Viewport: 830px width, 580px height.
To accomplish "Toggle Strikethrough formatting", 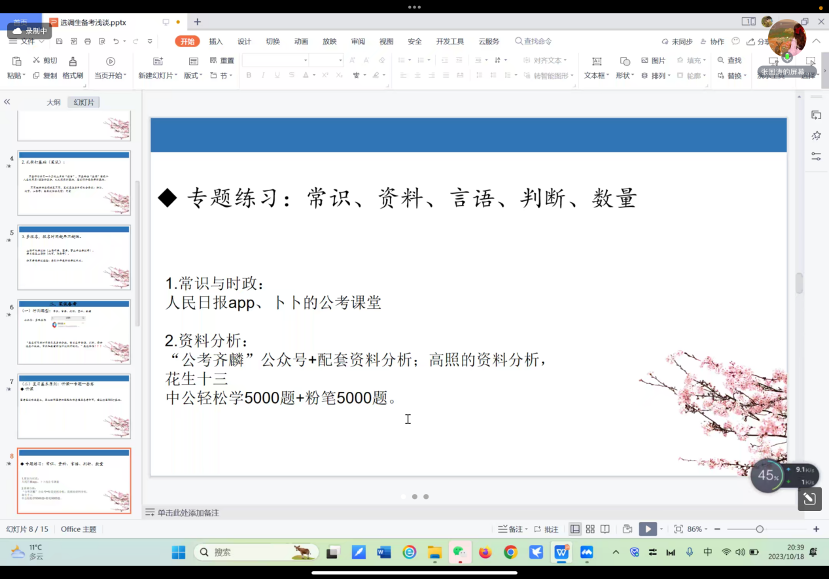I will [x=292, y=76].
